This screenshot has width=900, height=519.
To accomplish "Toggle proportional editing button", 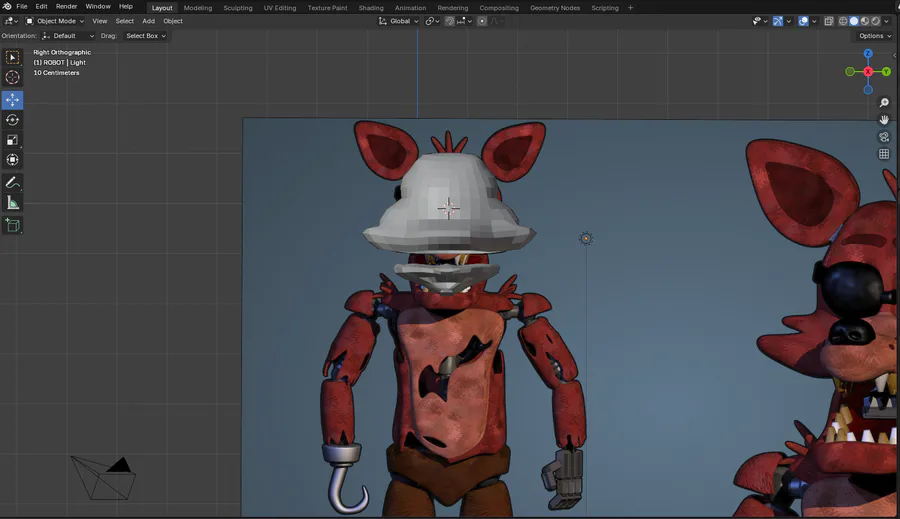I will (x=482, y=21).
